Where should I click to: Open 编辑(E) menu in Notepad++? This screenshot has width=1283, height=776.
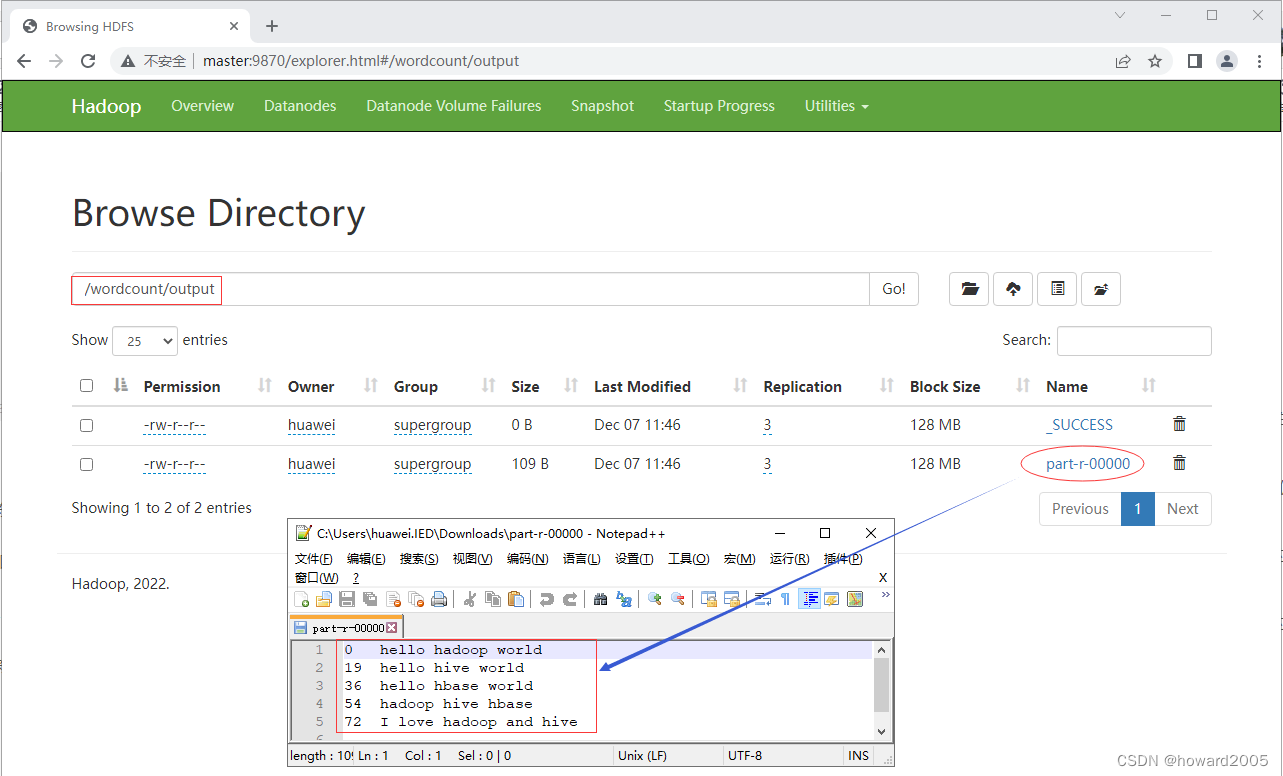pyautogui.click(x=366, y=559)
